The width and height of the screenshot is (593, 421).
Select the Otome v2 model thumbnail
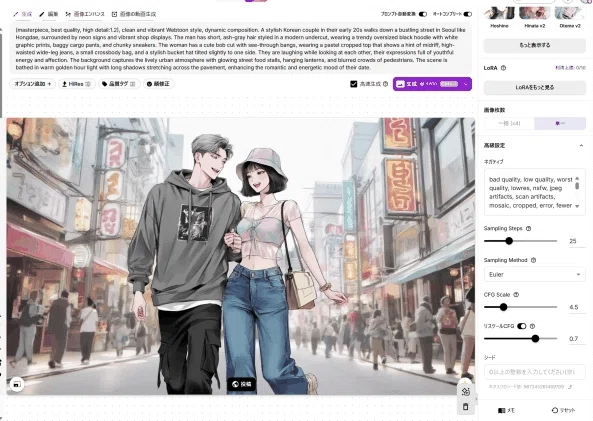570,14
